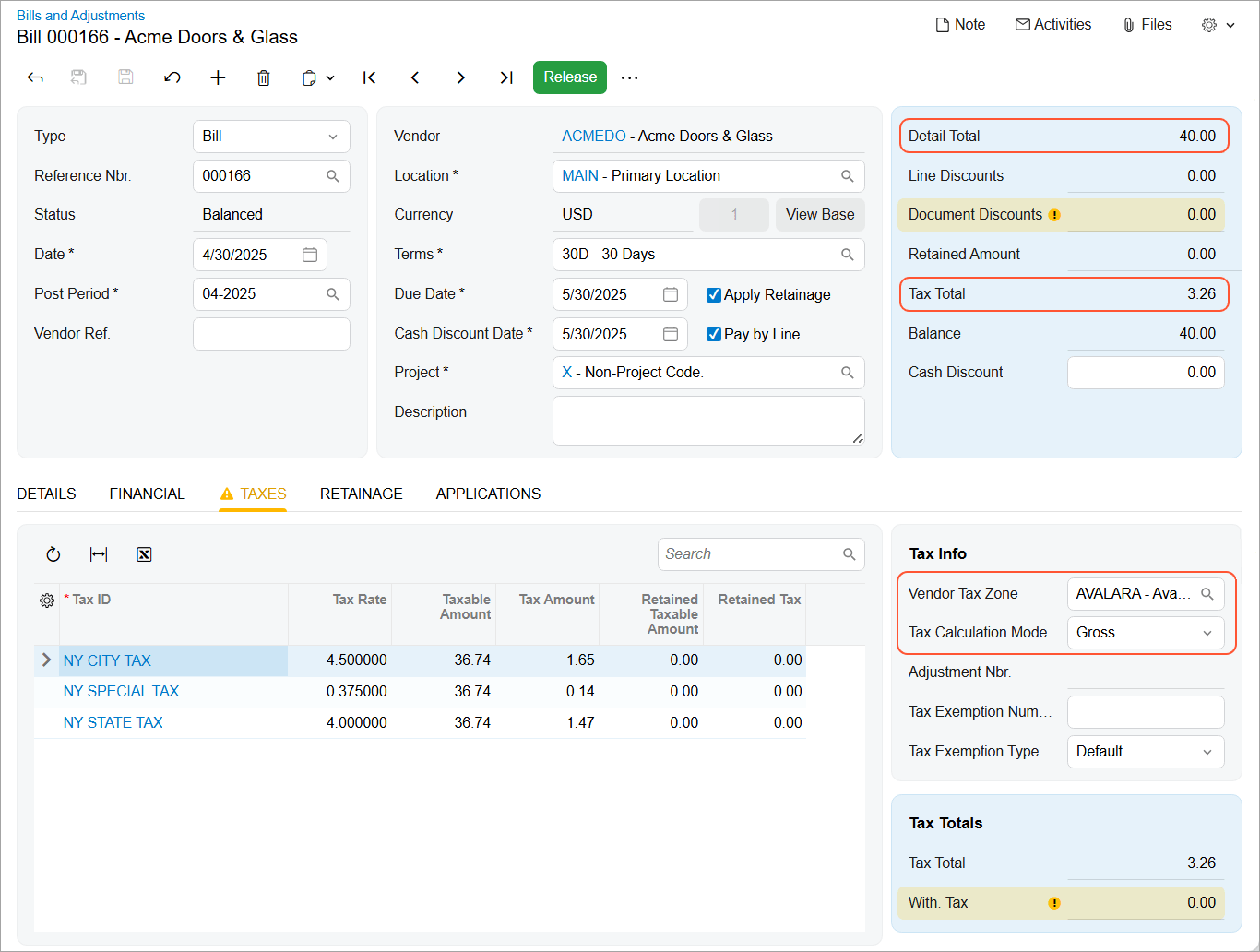The width and height of the screenshot is (1260, 952).
Task: Switch to the RETAINAGE tab
Action: 361,494
